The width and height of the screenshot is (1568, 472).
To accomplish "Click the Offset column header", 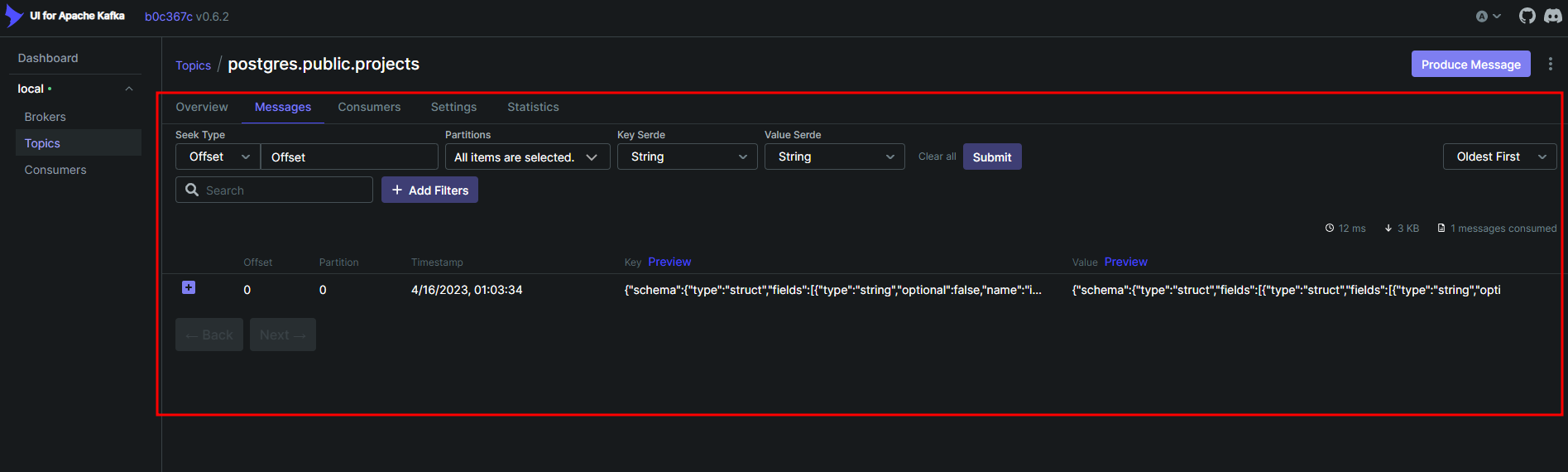I will pos(258,262).
